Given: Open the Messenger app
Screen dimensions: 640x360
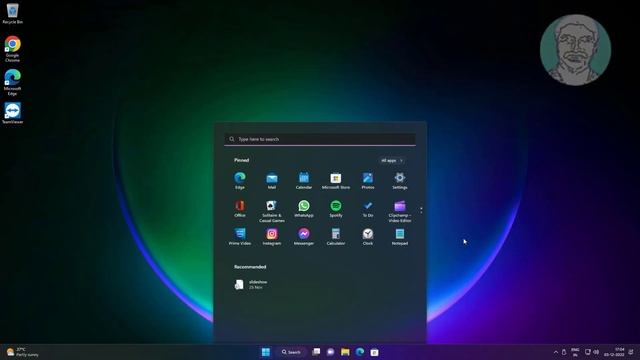Looking at the screenshot, I should tap(304, 237).
